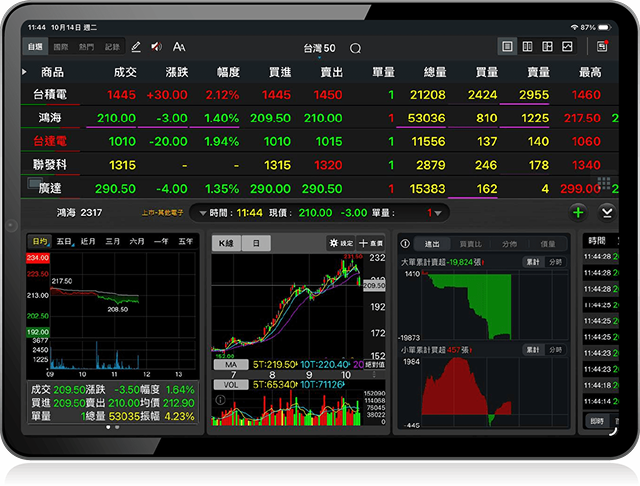Toggle the muted speaker sound icon
Screen dimensions: 640x486
(156, 47)
